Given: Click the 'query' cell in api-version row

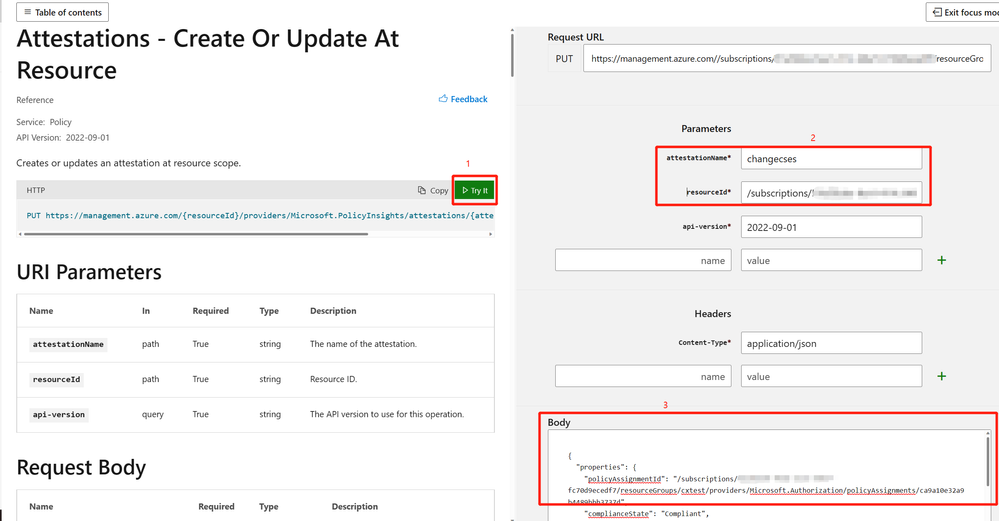Looking at the screenshot, I should point(153,414).
